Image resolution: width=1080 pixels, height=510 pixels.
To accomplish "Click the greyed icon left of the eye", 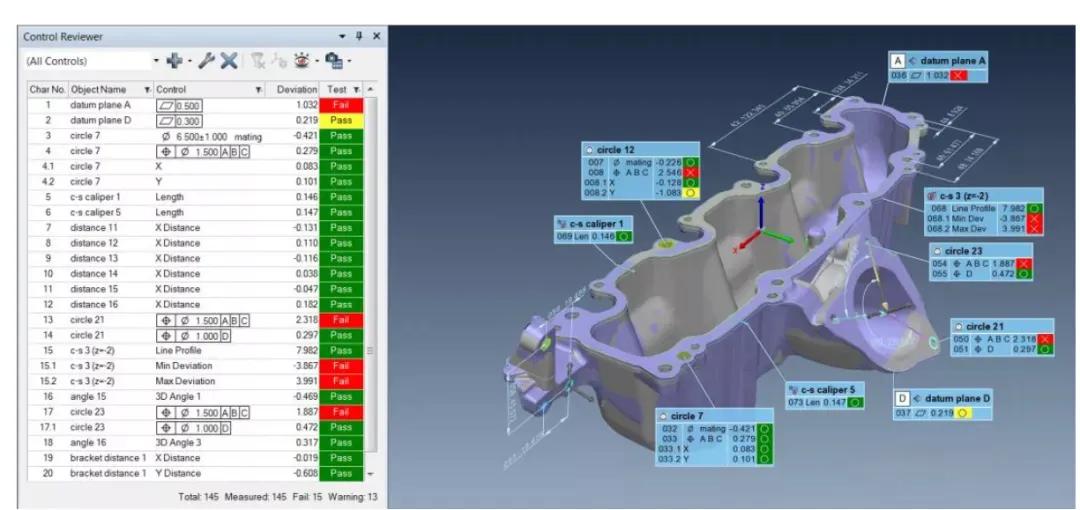I will tap(279, 61).
